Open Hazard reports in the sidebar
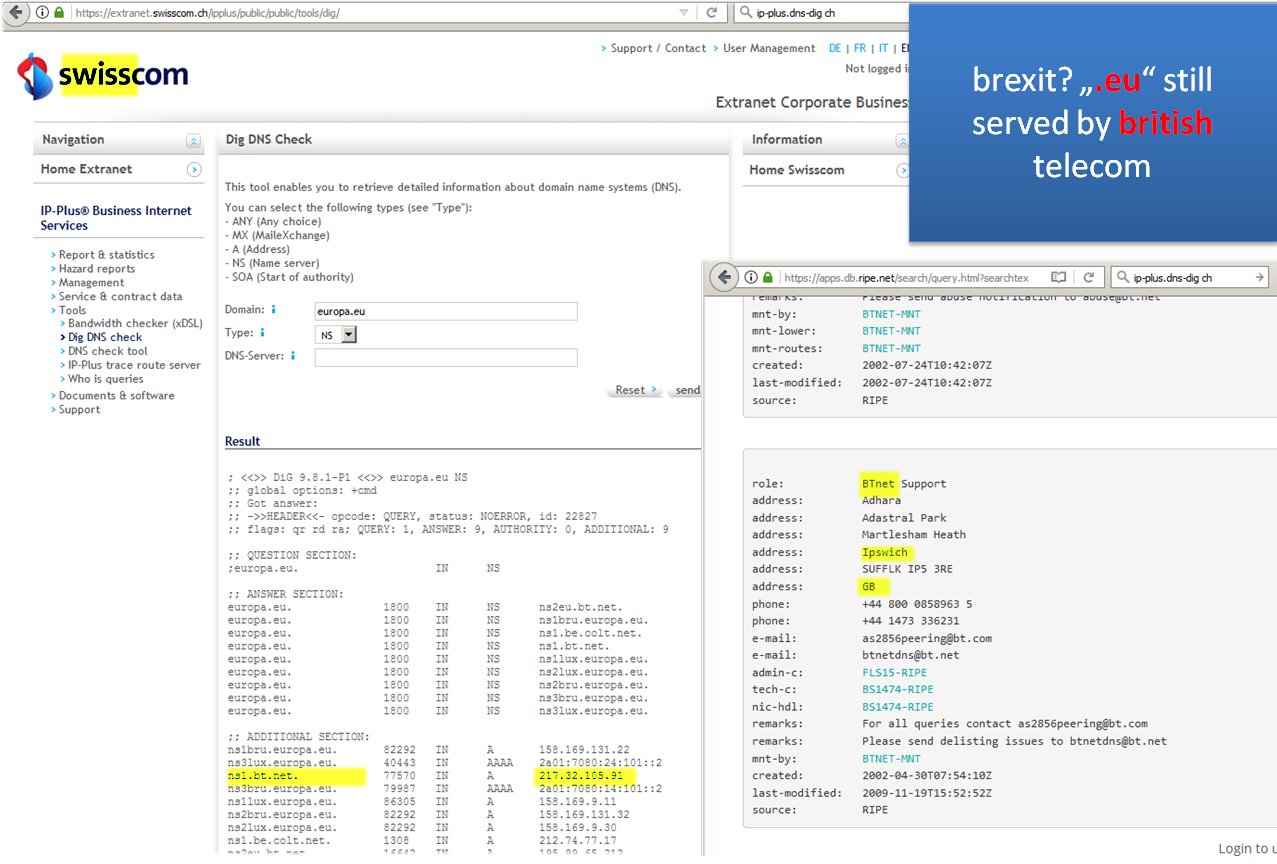 pos(97,268)
